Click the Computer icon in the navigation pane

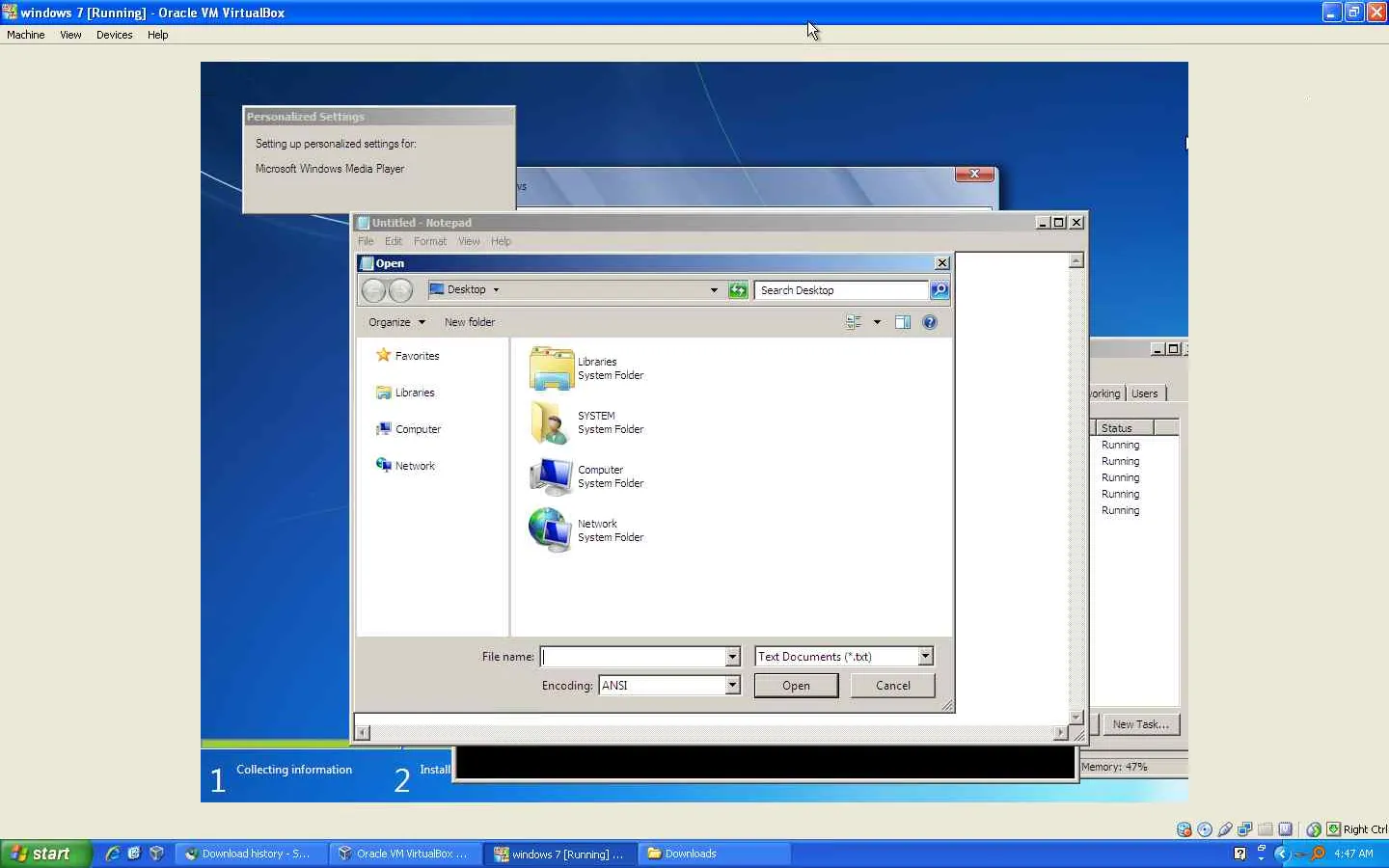coord(383,429)
